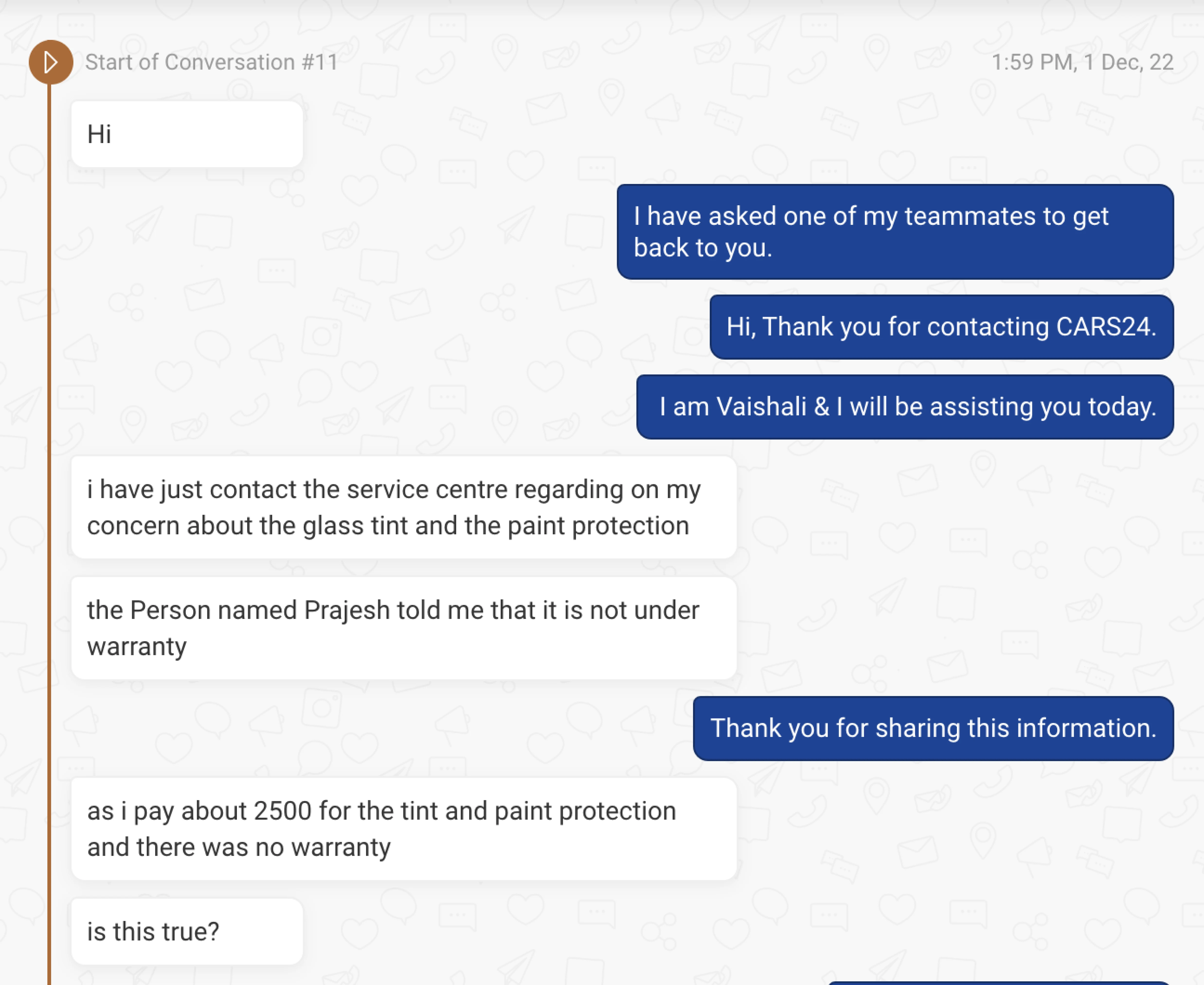Select "Thank you for sharing this information" bubble

933,728
